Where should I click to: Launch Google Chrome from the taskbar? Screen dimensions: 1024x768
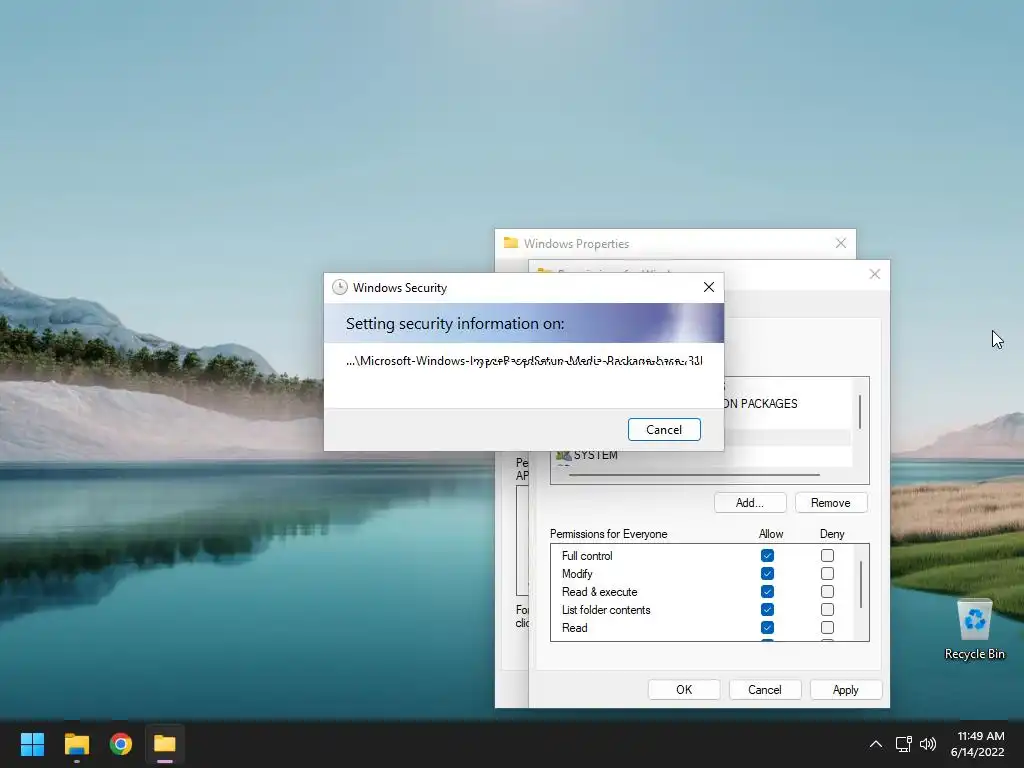120,744
